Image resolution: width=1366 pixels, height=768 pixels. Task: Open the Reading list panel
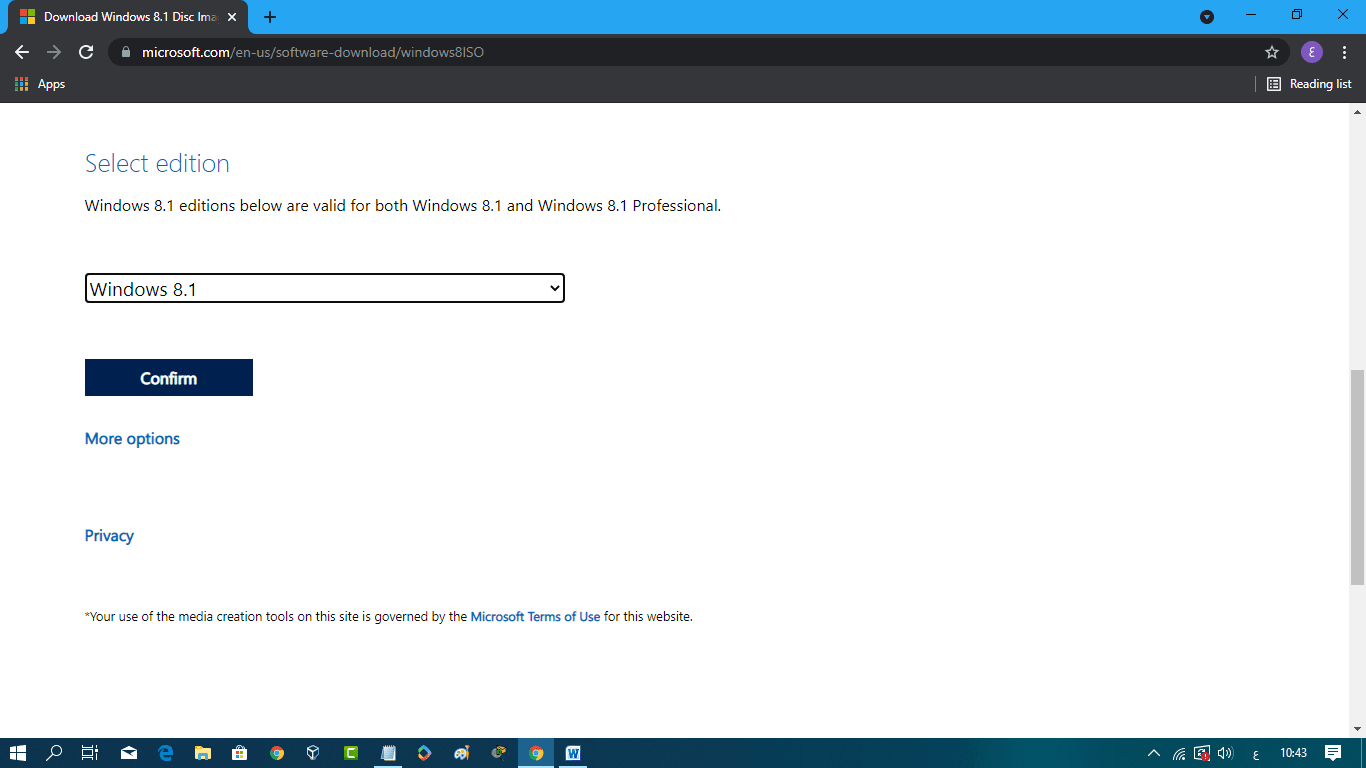click(1309, 84)
